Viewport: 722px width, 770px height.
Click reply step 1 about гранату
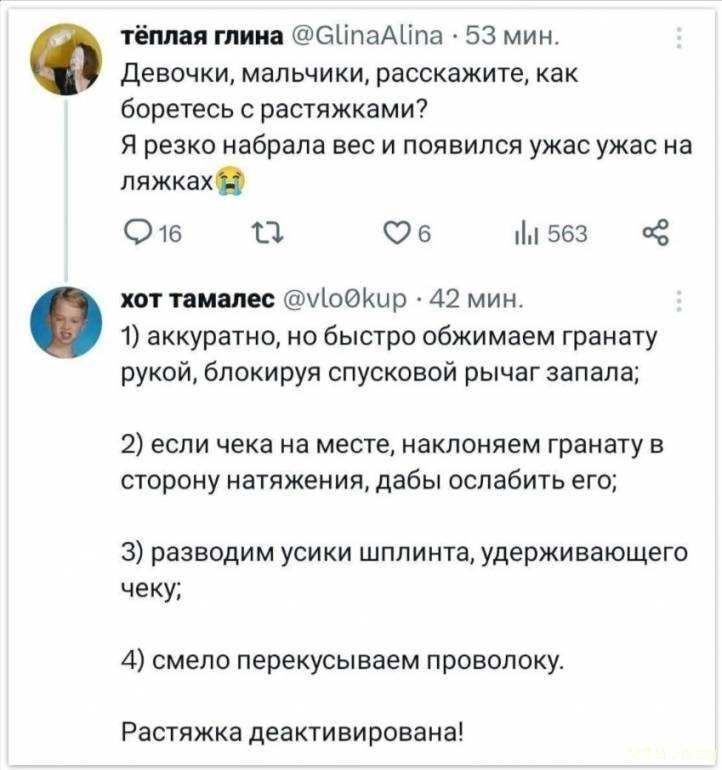click(x=386, y=353)
